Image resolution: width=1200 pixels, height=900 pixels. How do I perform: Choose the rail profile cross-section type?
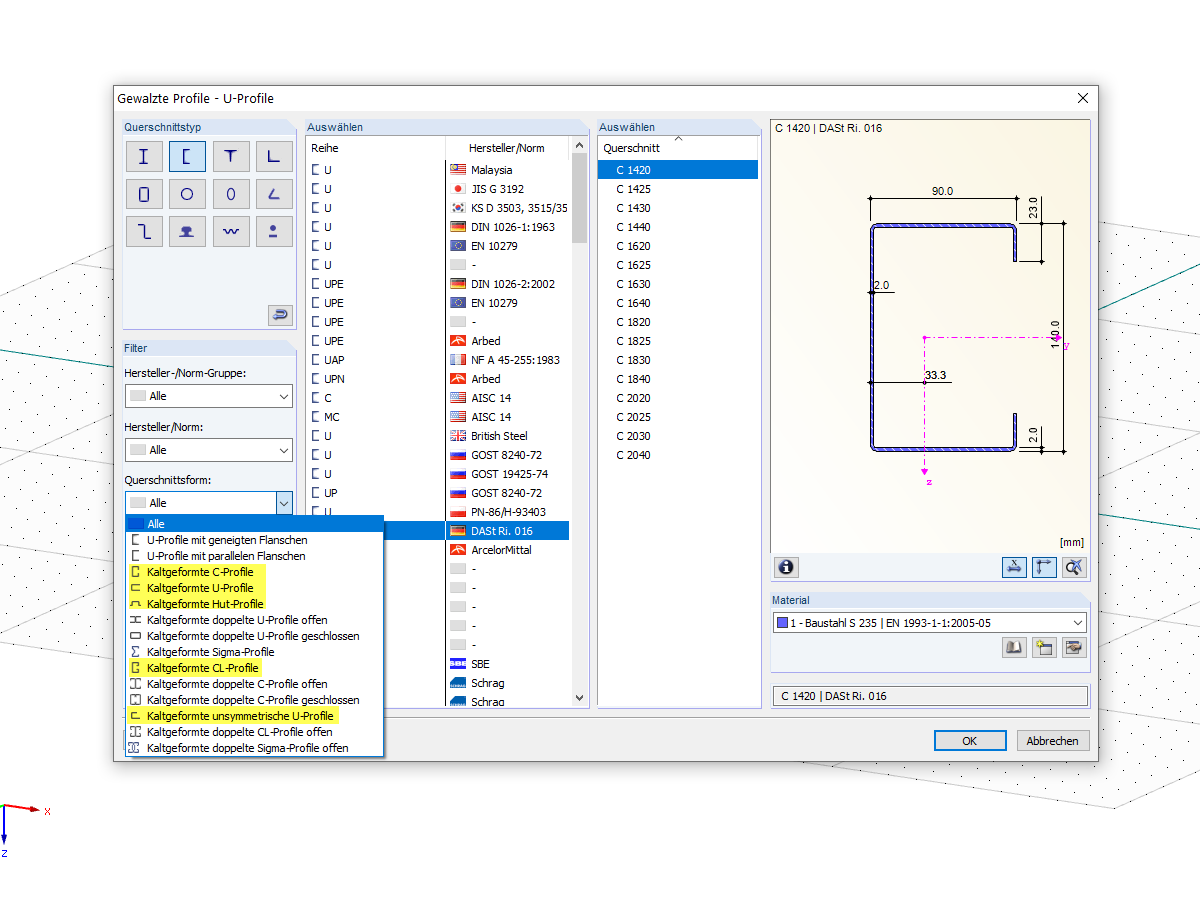click(187, 232)
